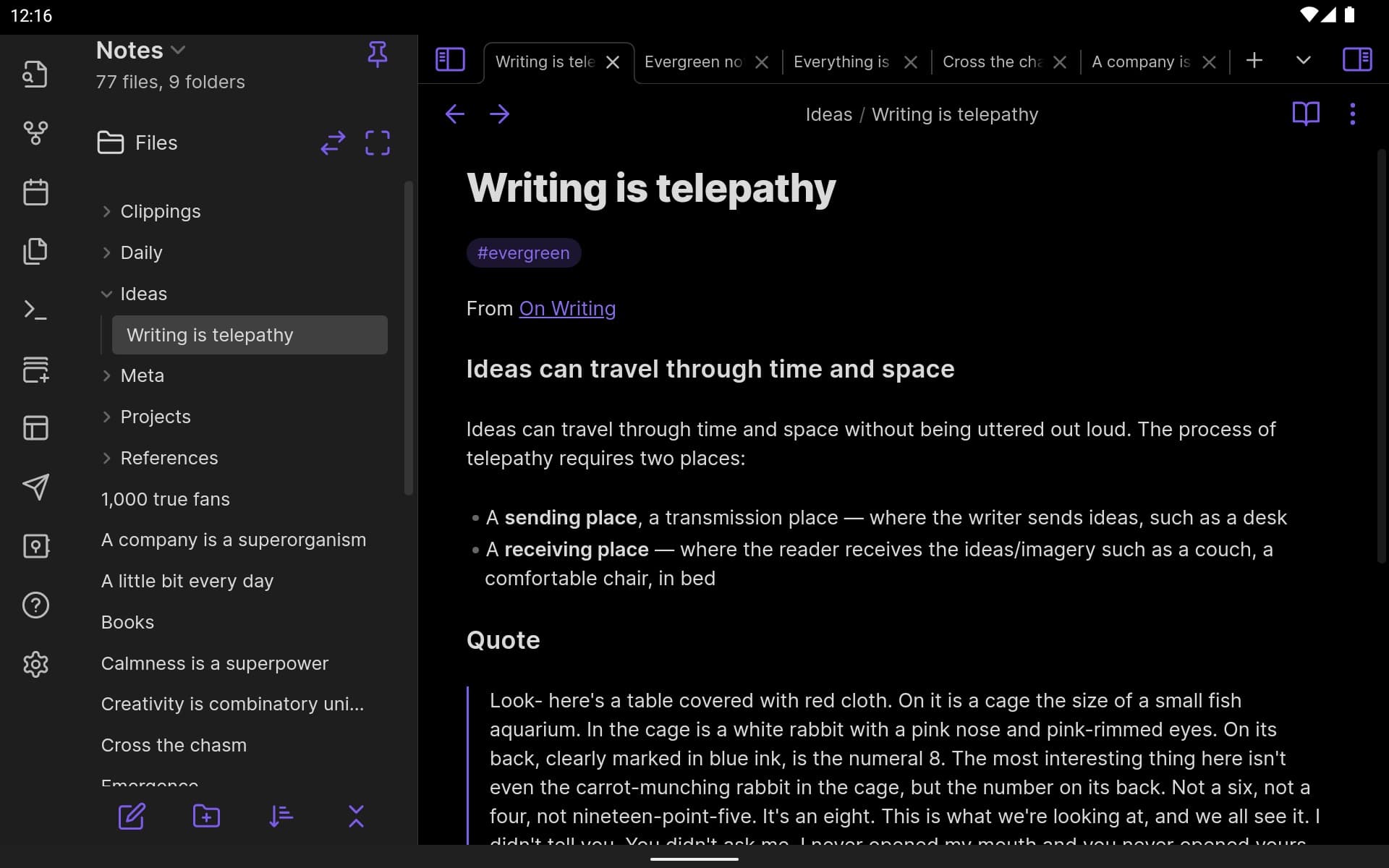Open the terminal pane
1389x868 pixels.
(35, 310)
